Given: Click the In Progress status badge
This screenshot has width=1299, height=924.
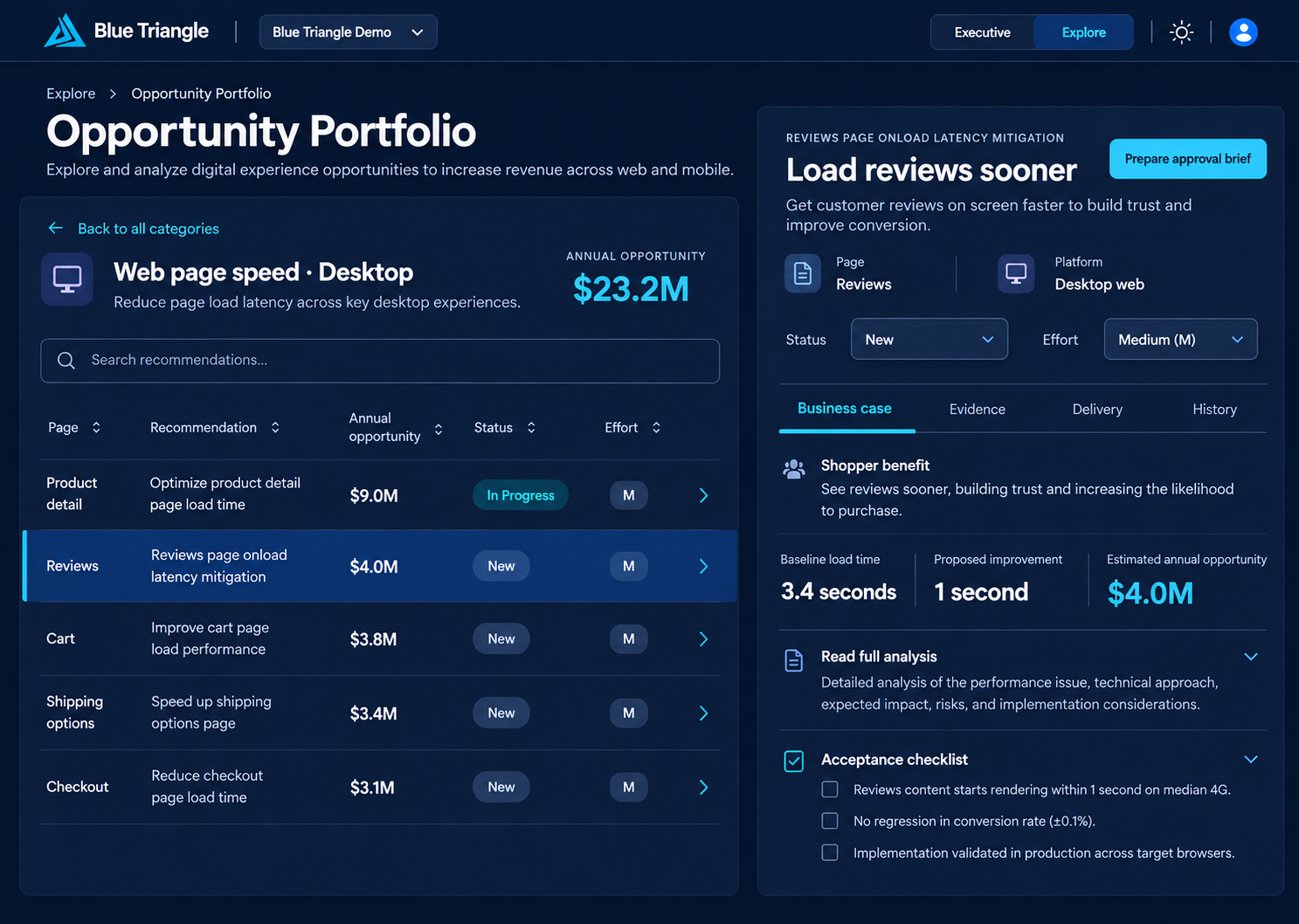Looking at the screenshot, I should 521,495.
